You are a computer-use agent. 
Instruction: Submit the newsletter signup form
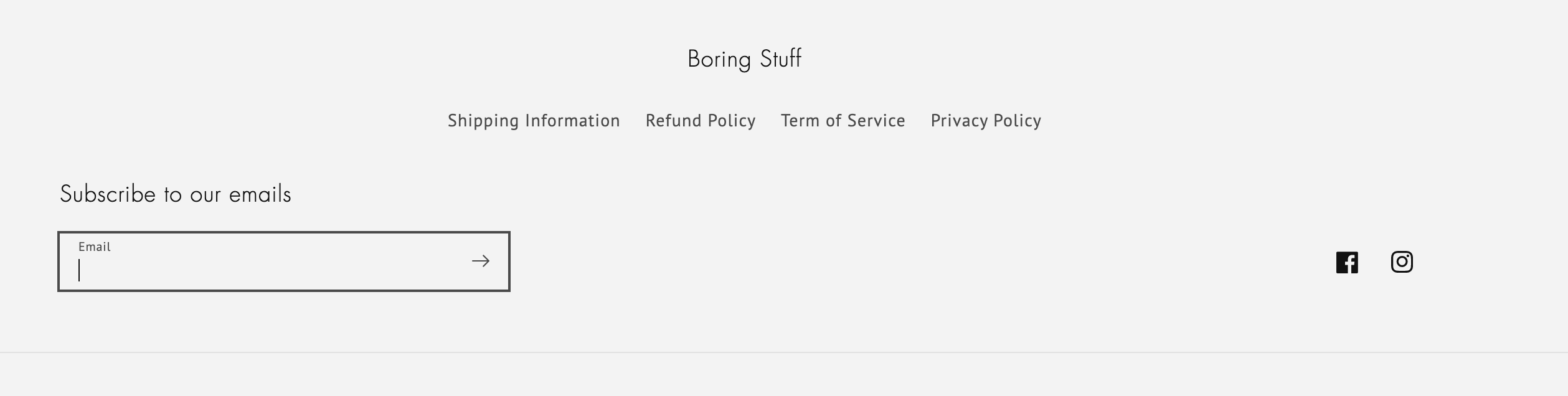click(x=481, y=262)
